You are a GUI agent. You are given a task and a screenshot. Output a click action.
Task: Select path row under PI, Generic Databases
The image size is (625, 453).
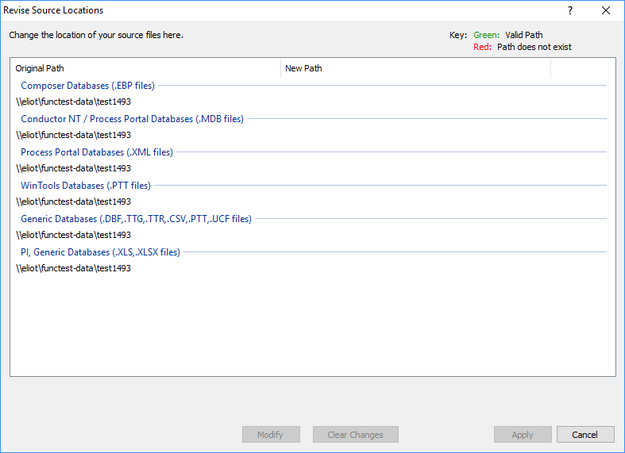[73, 268]
